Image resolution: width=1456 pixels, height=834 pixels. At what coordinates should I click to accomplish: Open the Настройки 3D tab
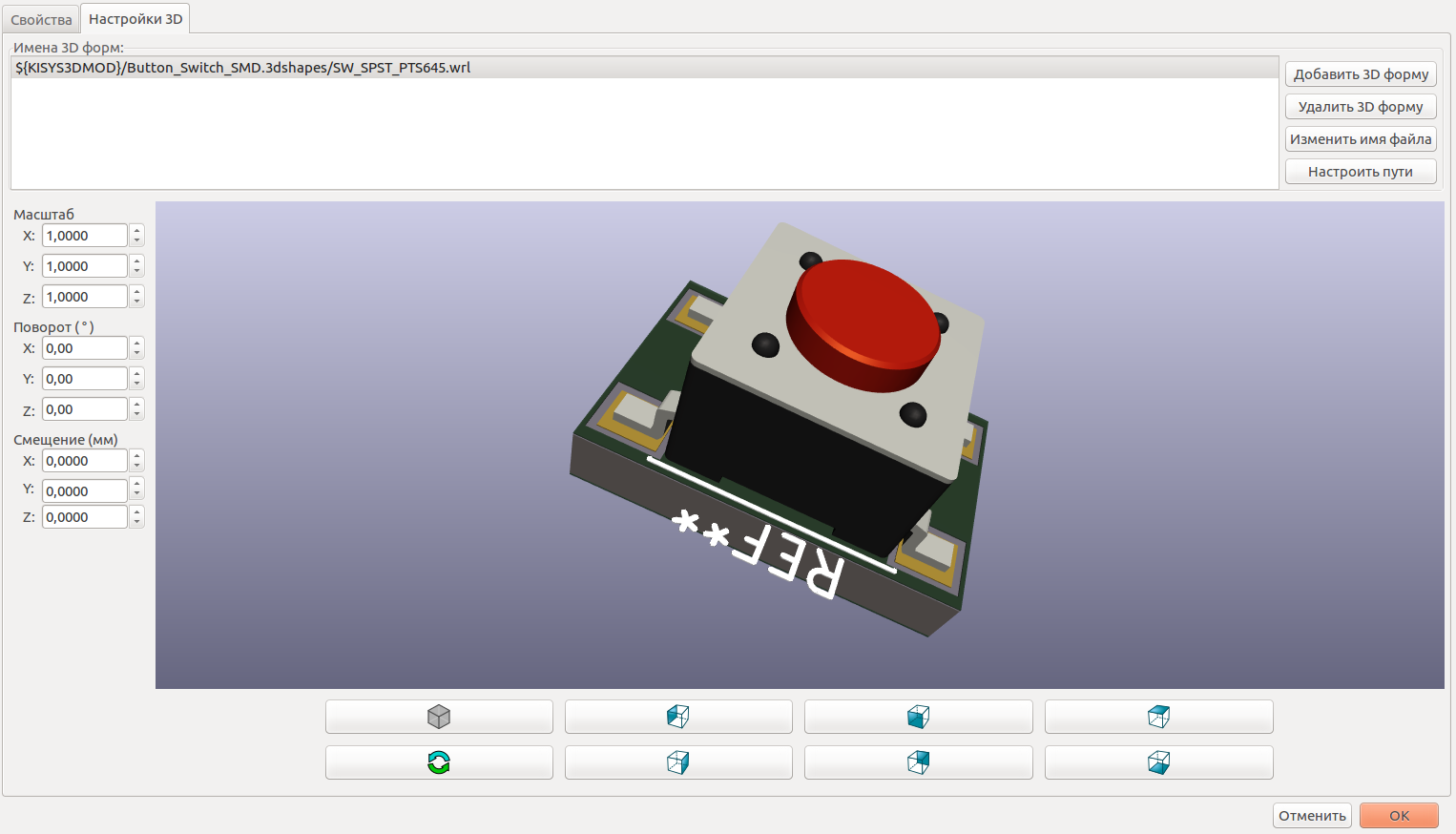point(134,17)
